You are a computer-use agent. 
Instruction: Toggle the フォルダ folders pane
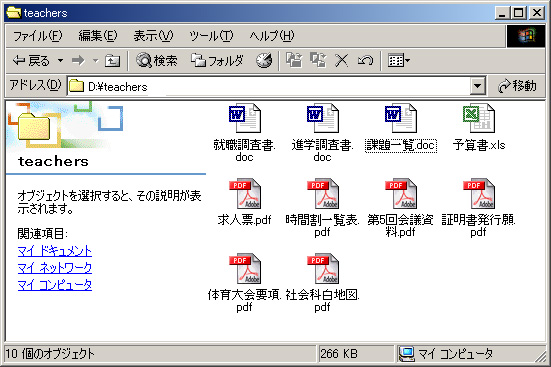217,61
